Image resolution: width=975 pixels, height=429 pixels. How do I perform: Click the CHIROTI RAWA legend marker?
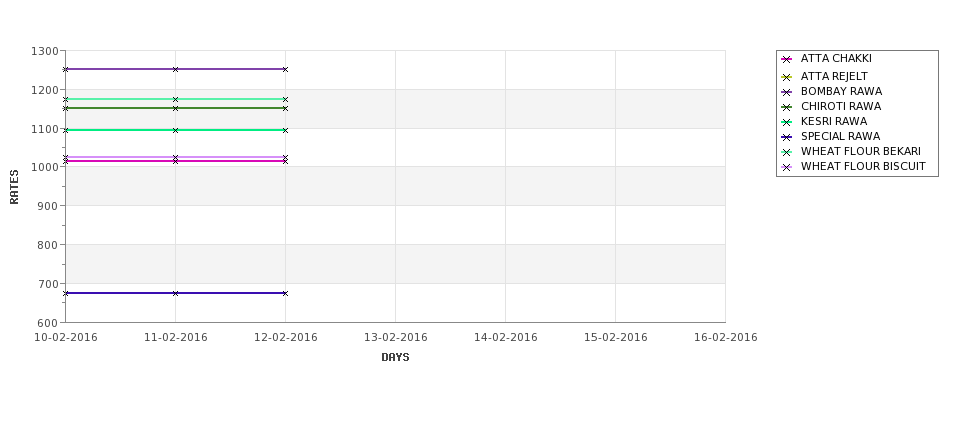click(787, 108)
